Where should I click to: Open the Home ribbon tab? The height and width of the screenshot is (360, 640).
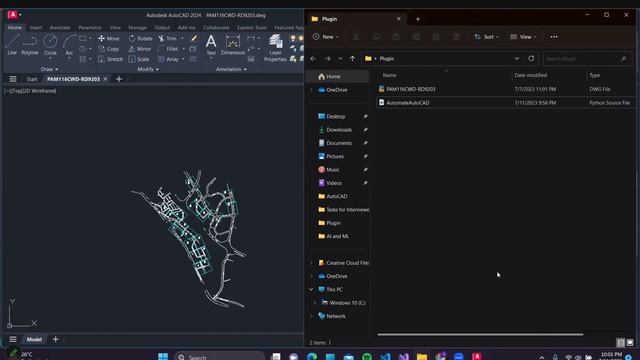(x=15, y=27)
